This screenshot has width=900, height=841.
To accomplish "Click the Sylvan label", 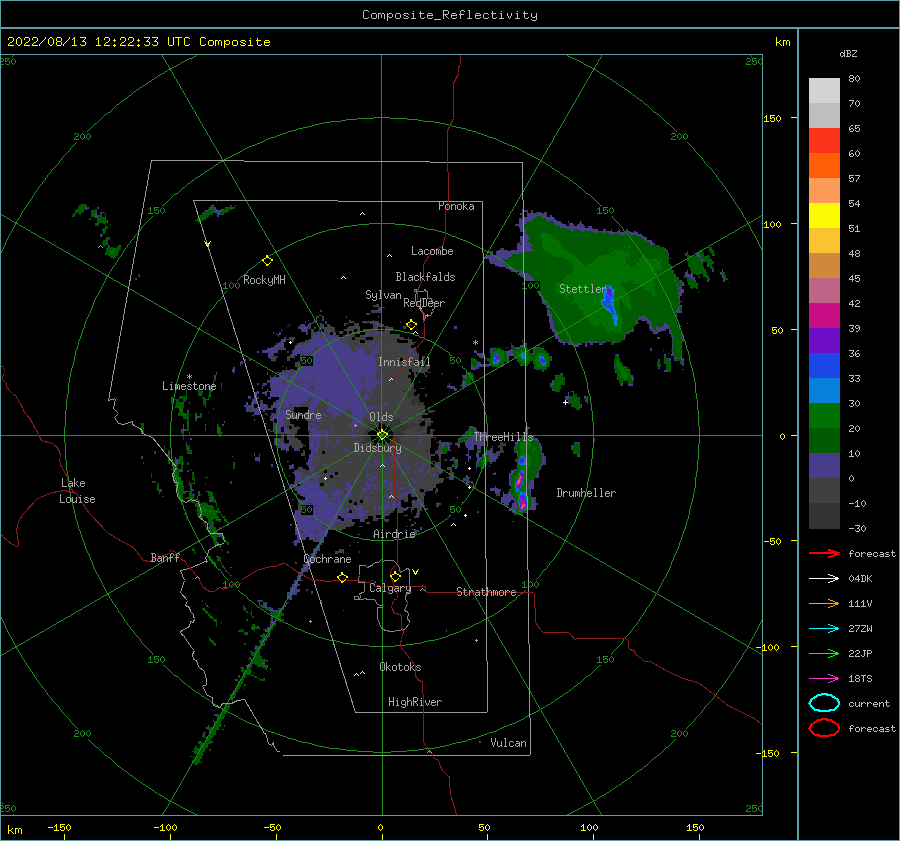I will pos(383,295).
